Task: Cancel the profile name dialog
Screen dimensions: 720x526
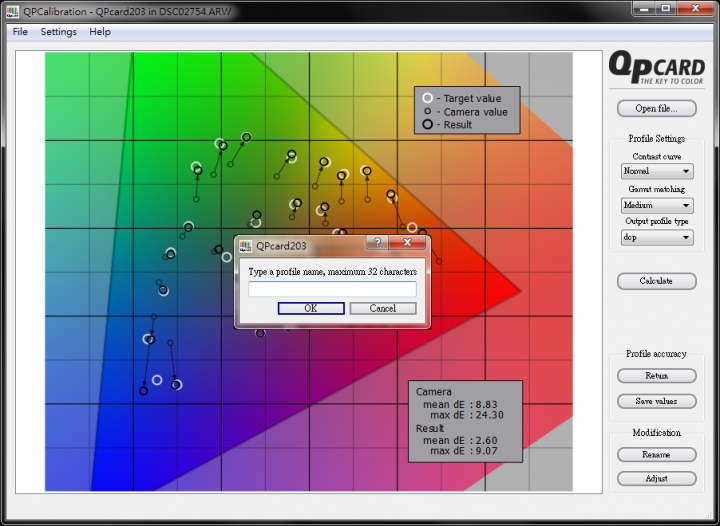Action: 383,308
